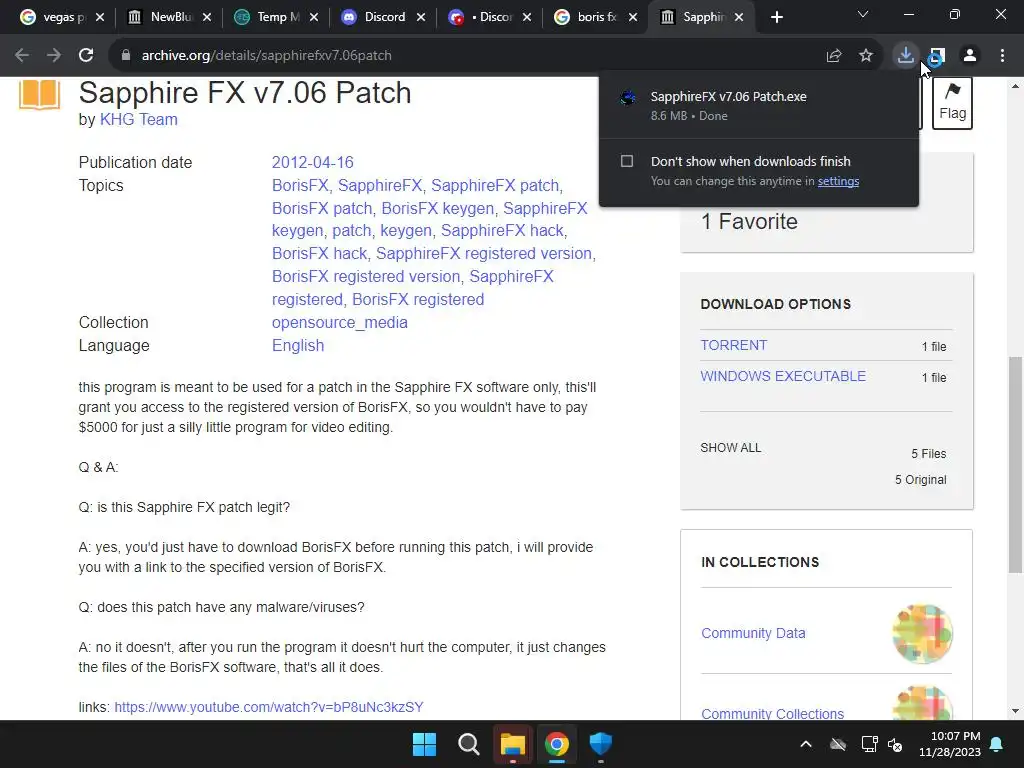
Task: Switch to the first Discord tab
Action: point(376,17)
